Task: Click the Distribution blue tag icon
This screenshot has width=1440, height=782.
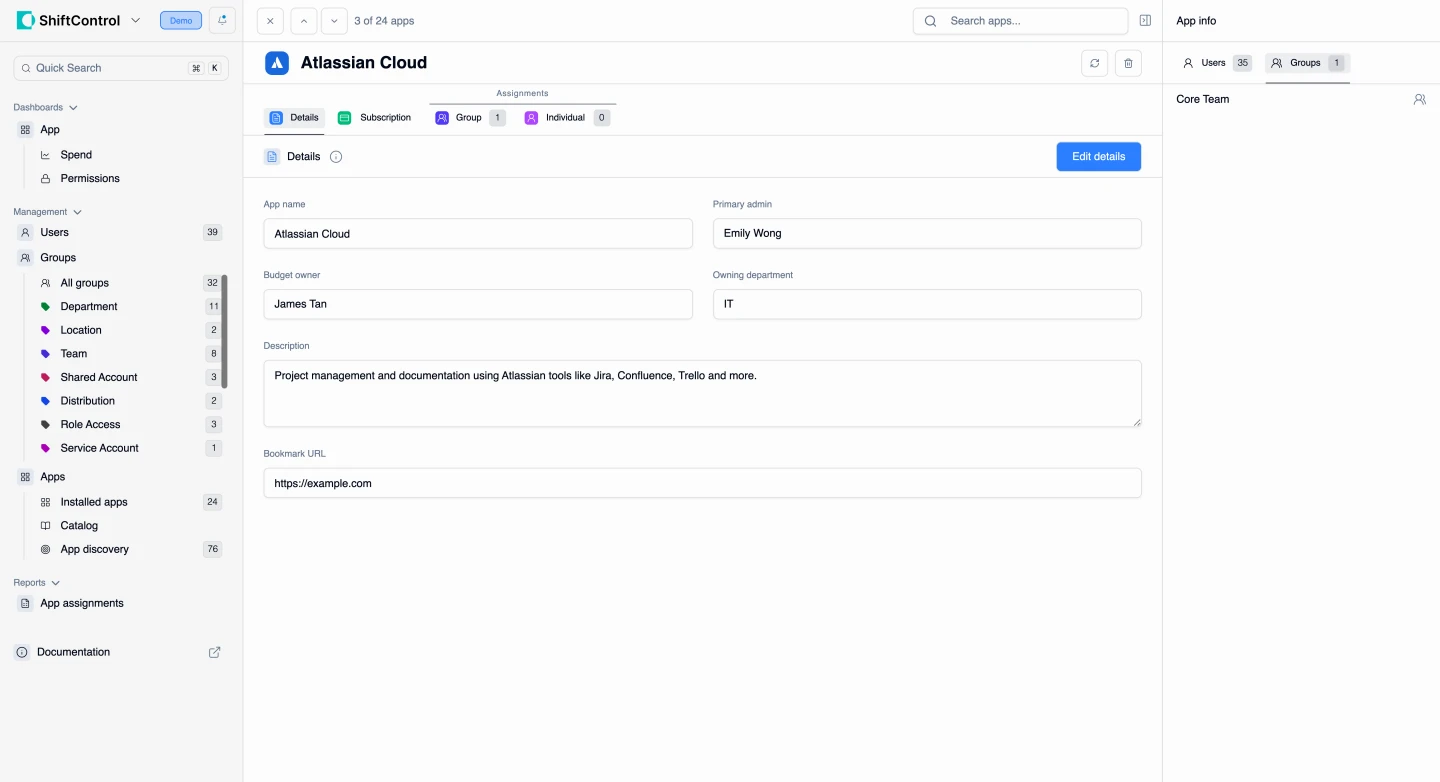Action: 45,401
